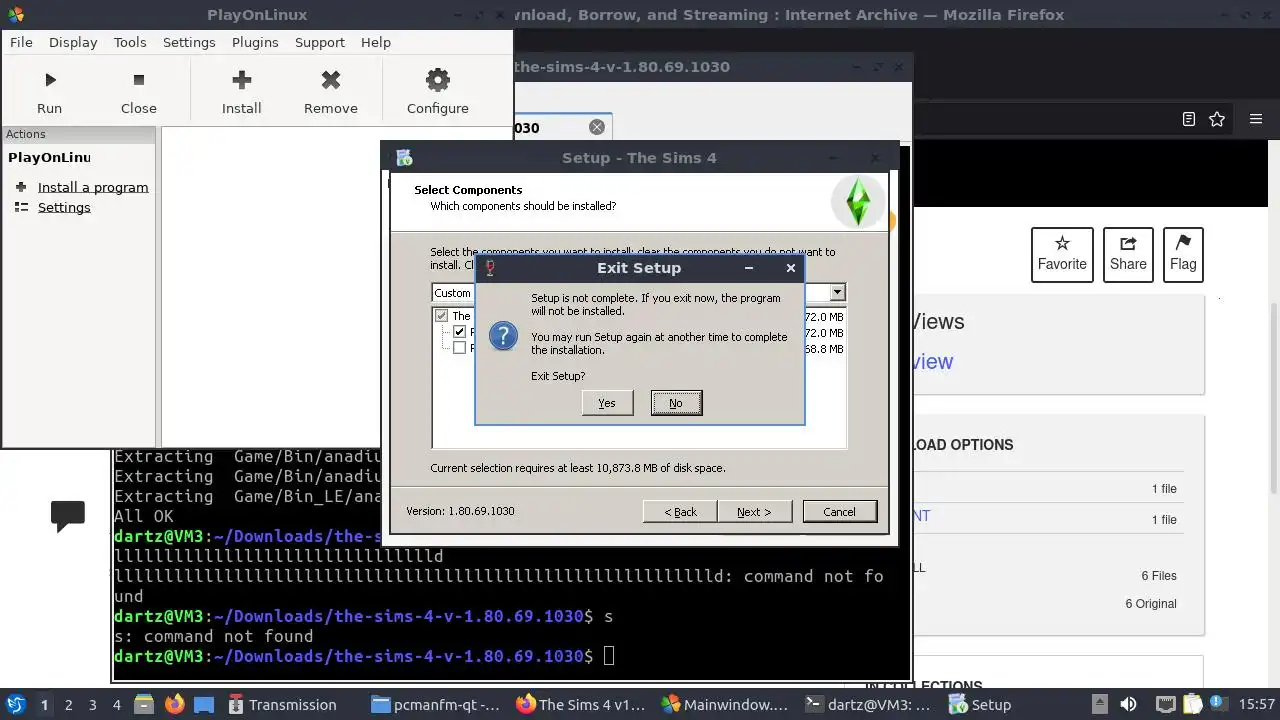Click the Sims plumbob logo in Setup header
1280x720 pixels.
(x=858, y=202)
